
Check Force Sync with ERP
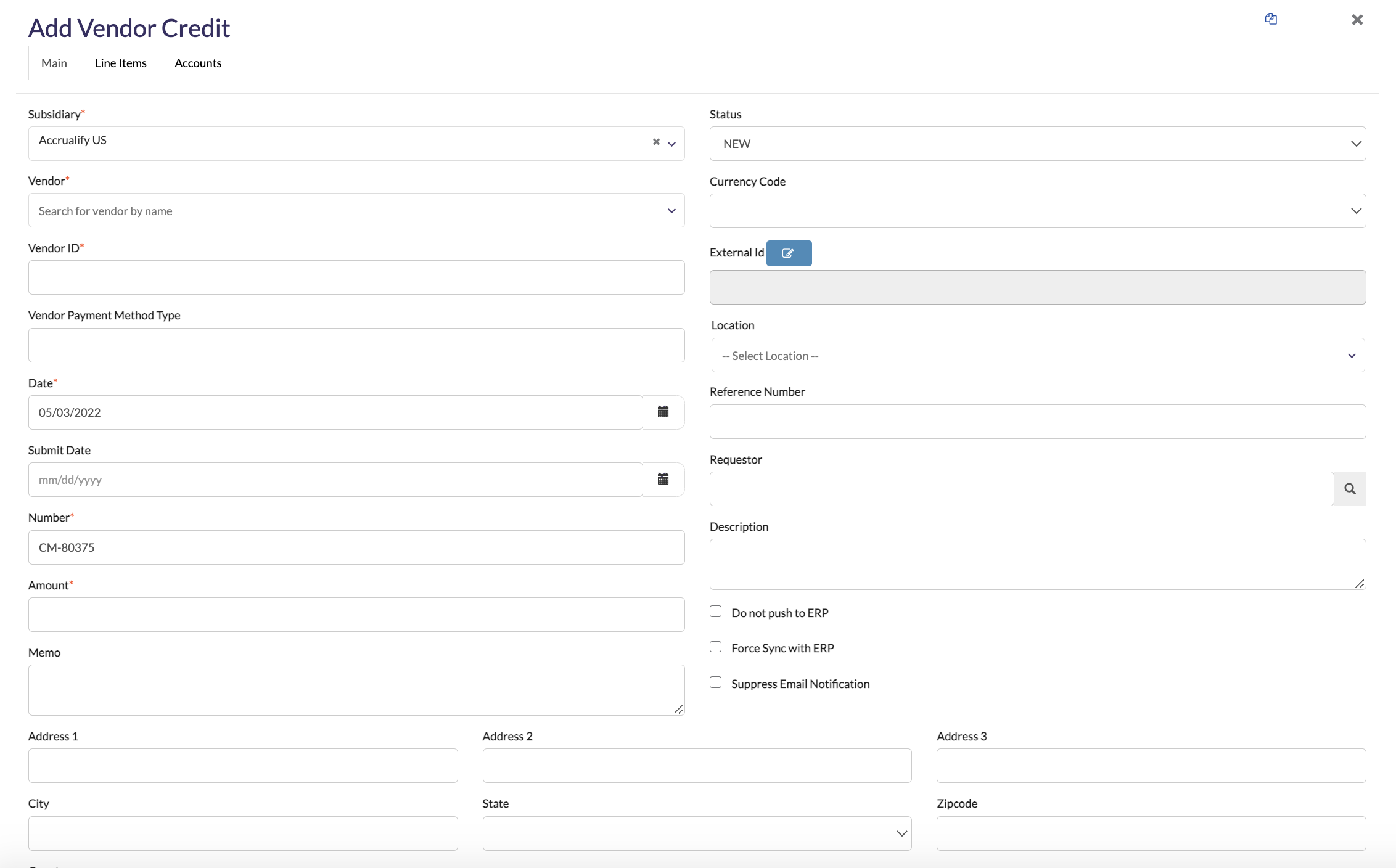click(715, 647)
